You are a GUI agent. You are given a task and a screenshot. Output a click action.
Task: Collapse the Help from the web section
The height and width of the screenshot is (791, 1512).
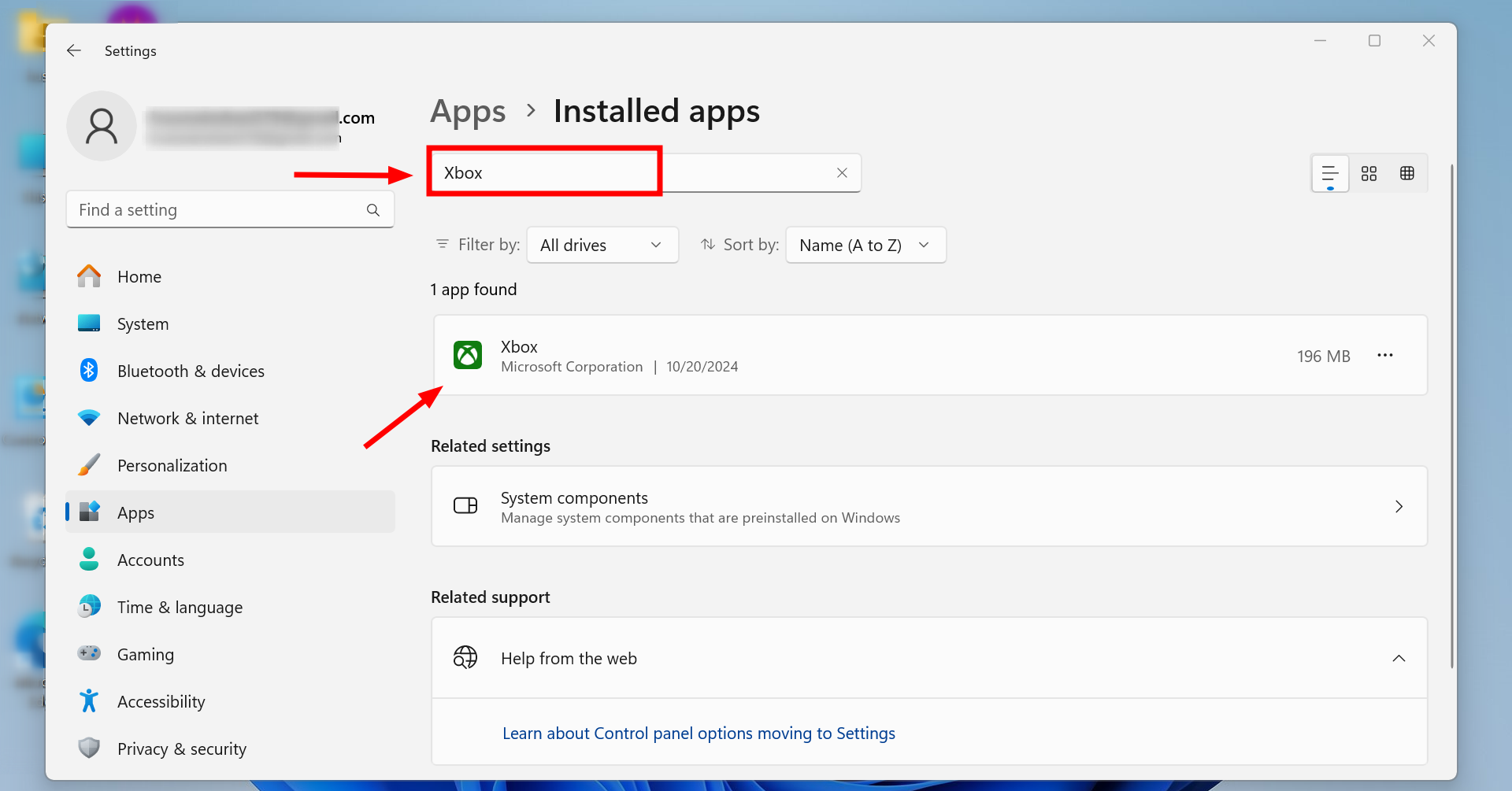coord(1399,658)
